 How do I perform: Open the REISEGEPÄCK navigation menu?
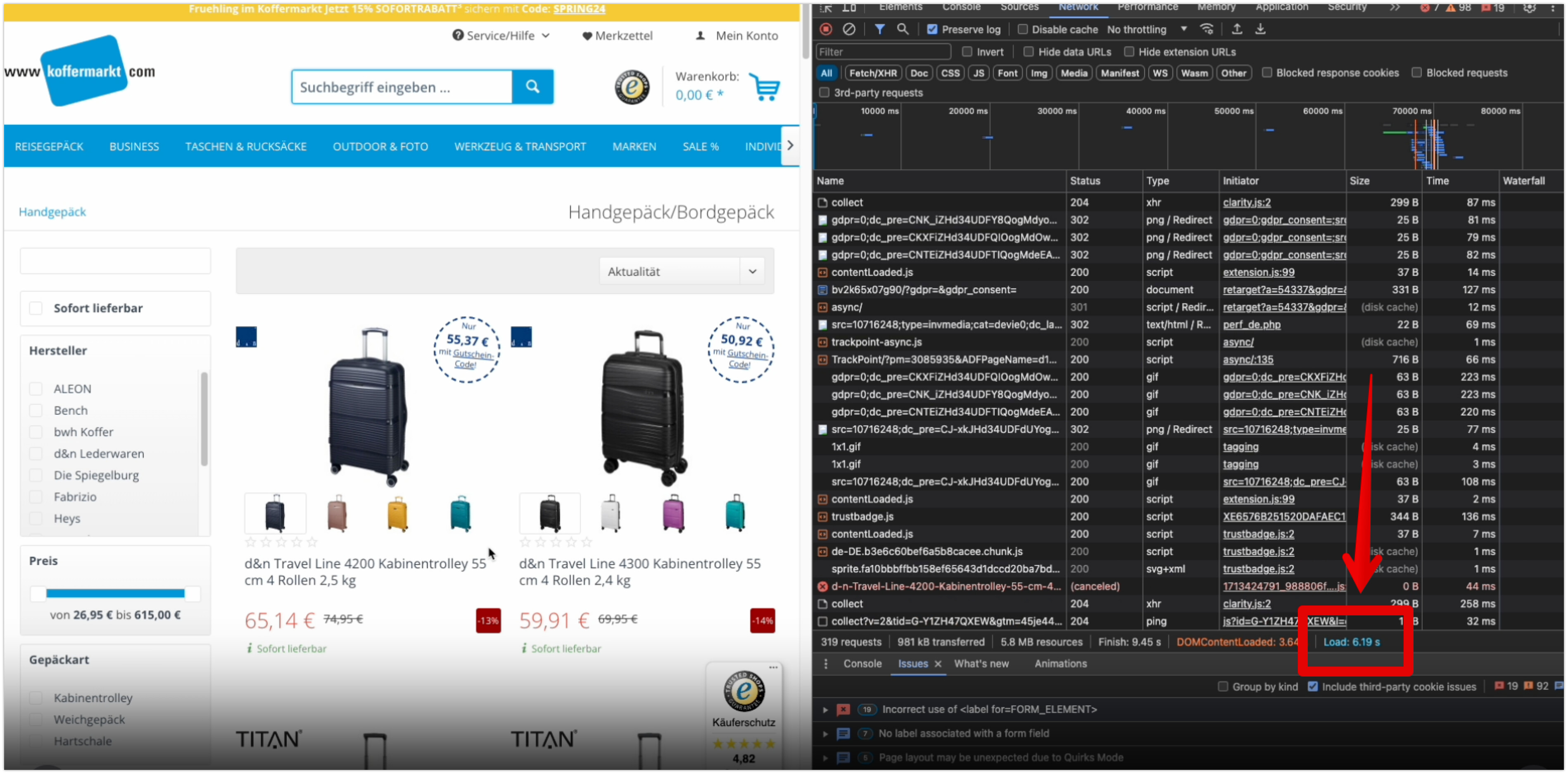(x=49, y=147)
